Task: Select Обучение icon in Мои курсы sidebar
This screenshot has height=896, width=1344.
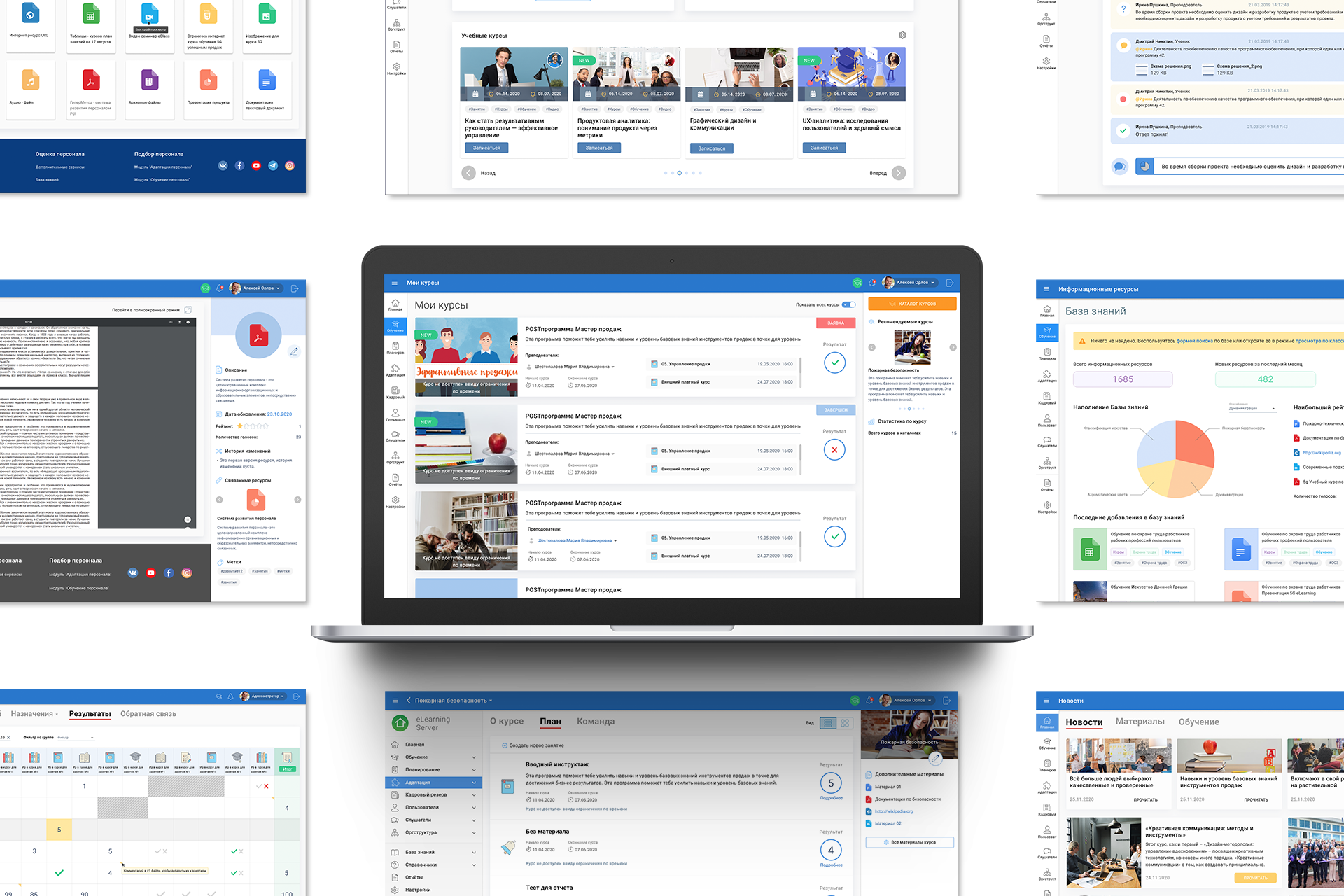Action: coord(395,326)
